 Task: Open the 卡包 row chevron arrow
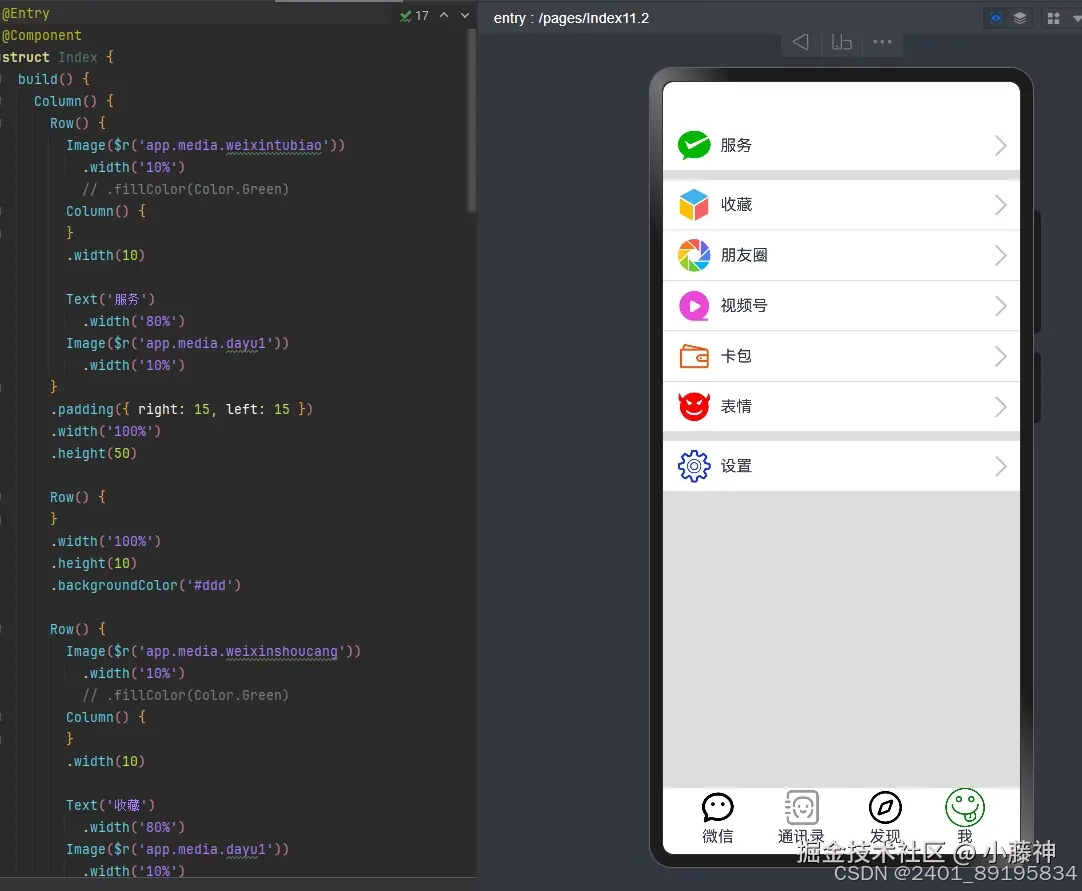pyautogui.click(x=1001, y=356)
